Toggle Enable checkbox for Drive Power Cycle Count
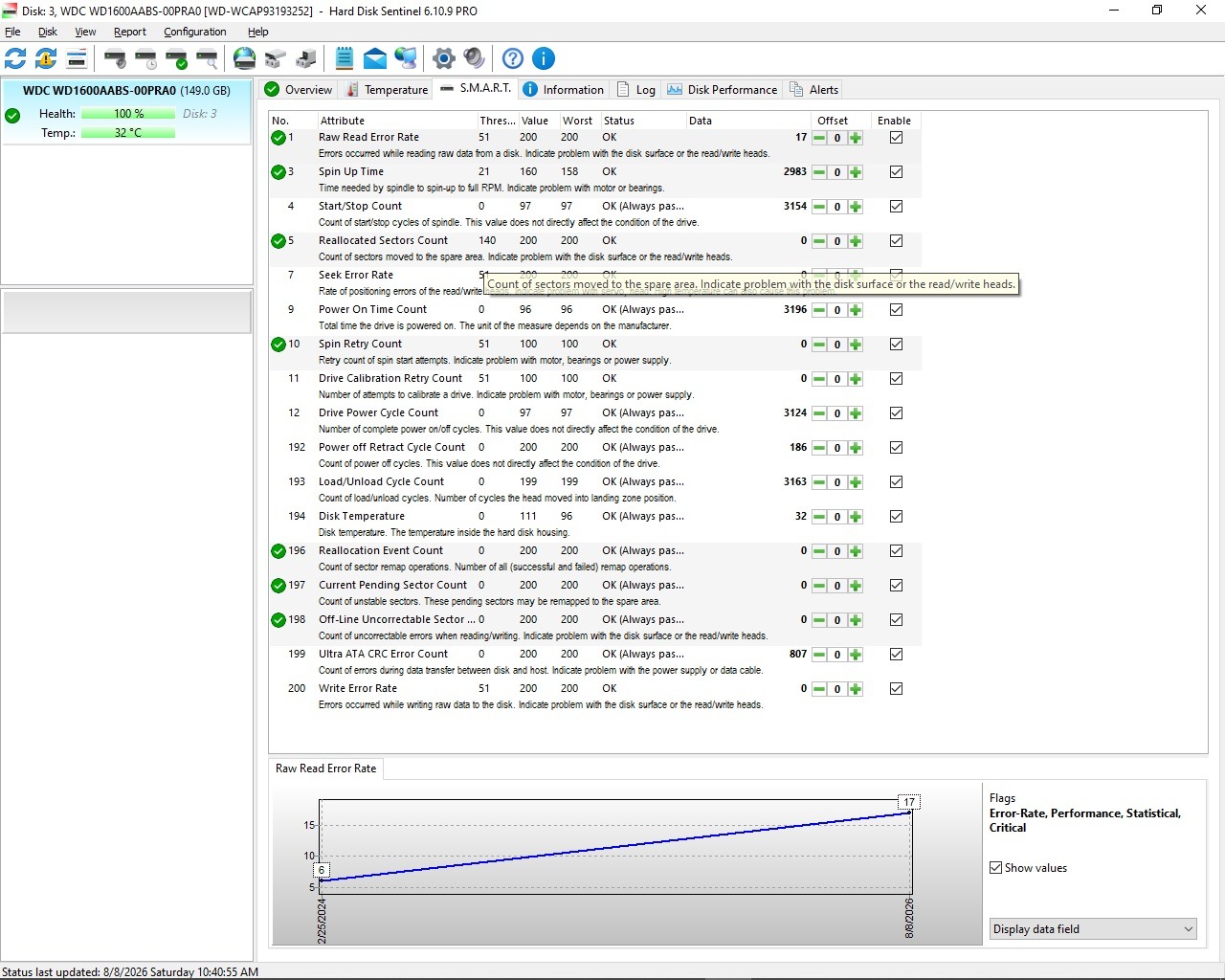This screenshot has width=1225, height=980. (x=896, y=413)
